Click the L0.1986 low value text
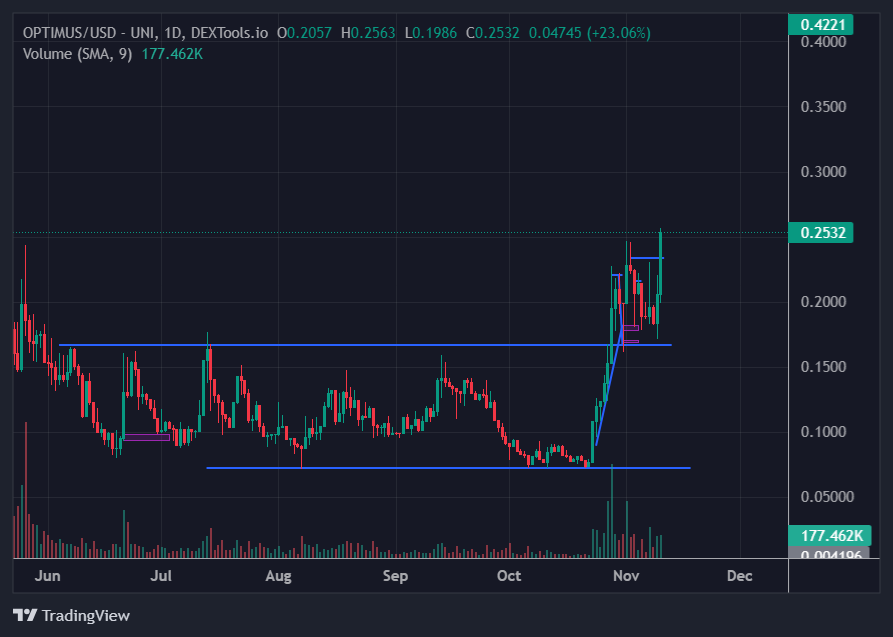The image size is (893, 637). point(431,33)
